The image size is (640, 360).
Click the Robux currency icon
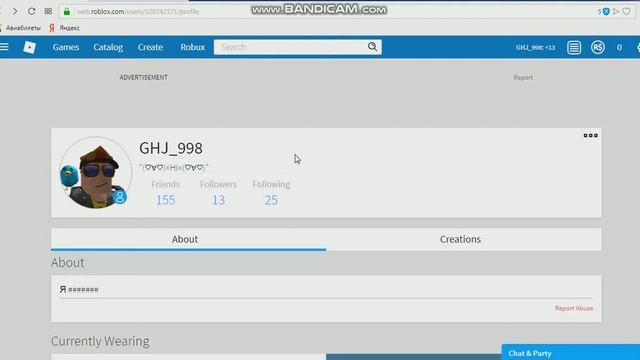598,47
